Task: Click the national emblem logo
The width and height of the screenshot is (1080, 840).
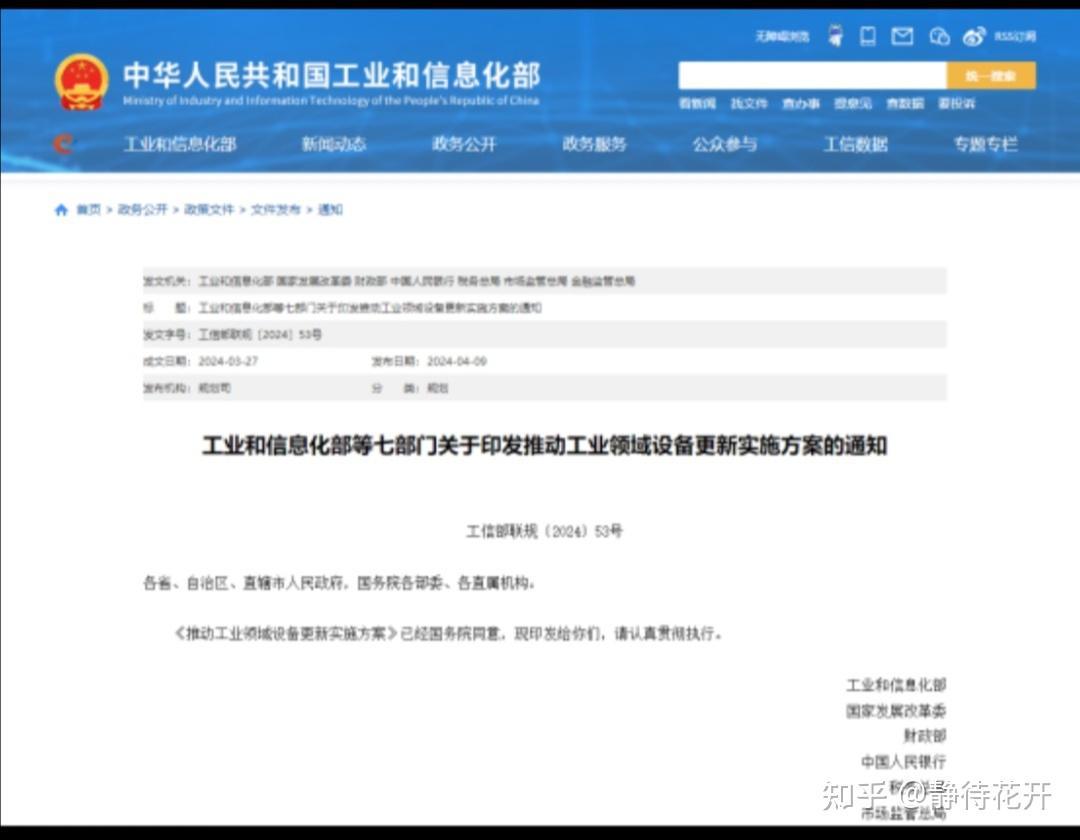Action: [x=81, y=82]
